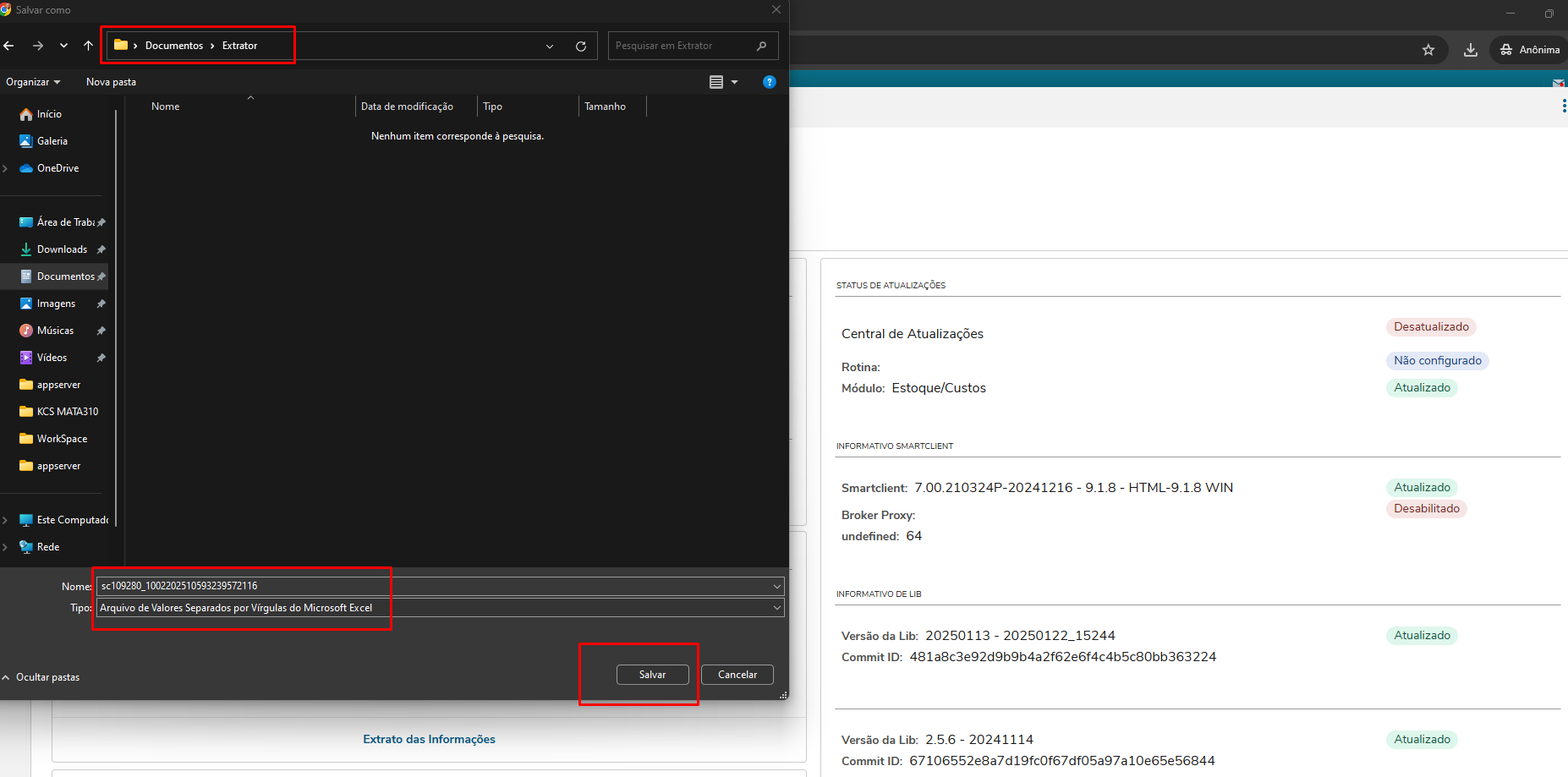Select Extrator in the address path
1568x777 pixels.
point(239,46)
